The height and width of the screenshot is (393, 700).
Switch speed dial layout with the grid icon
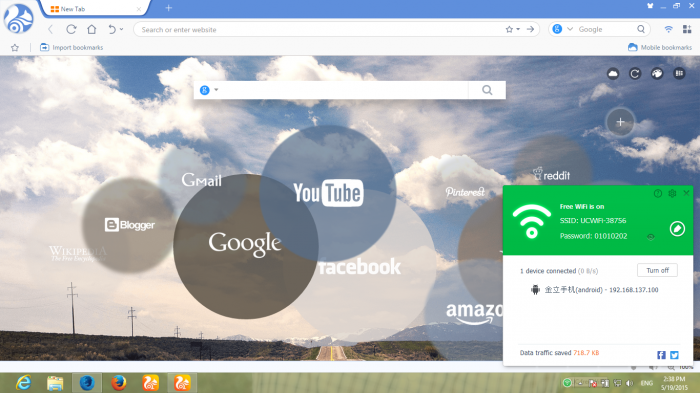679,74
